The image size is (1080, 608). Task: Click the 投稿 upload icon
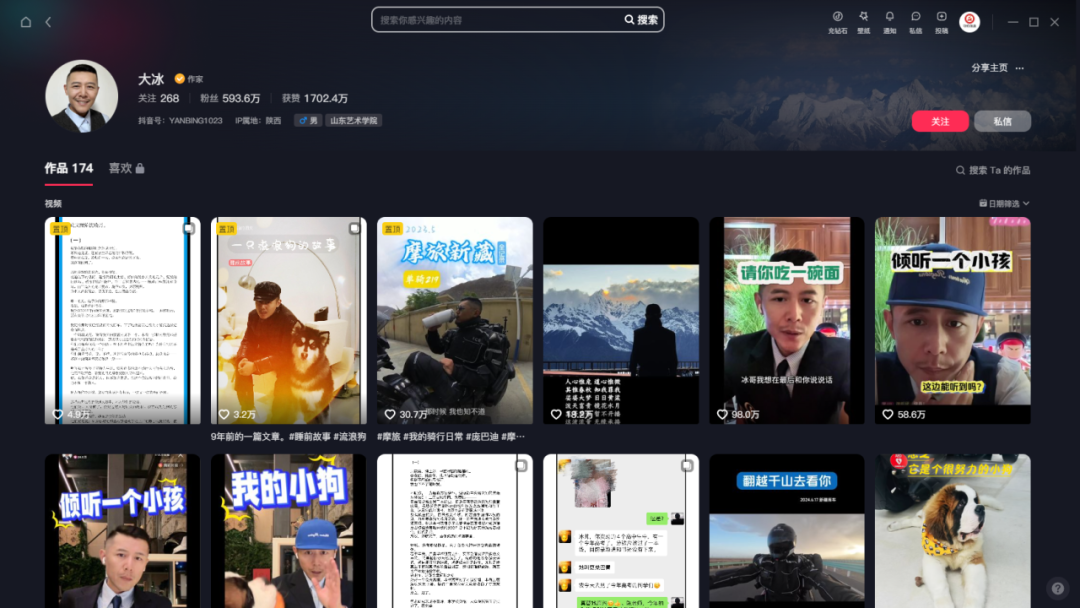coord(941,21)
